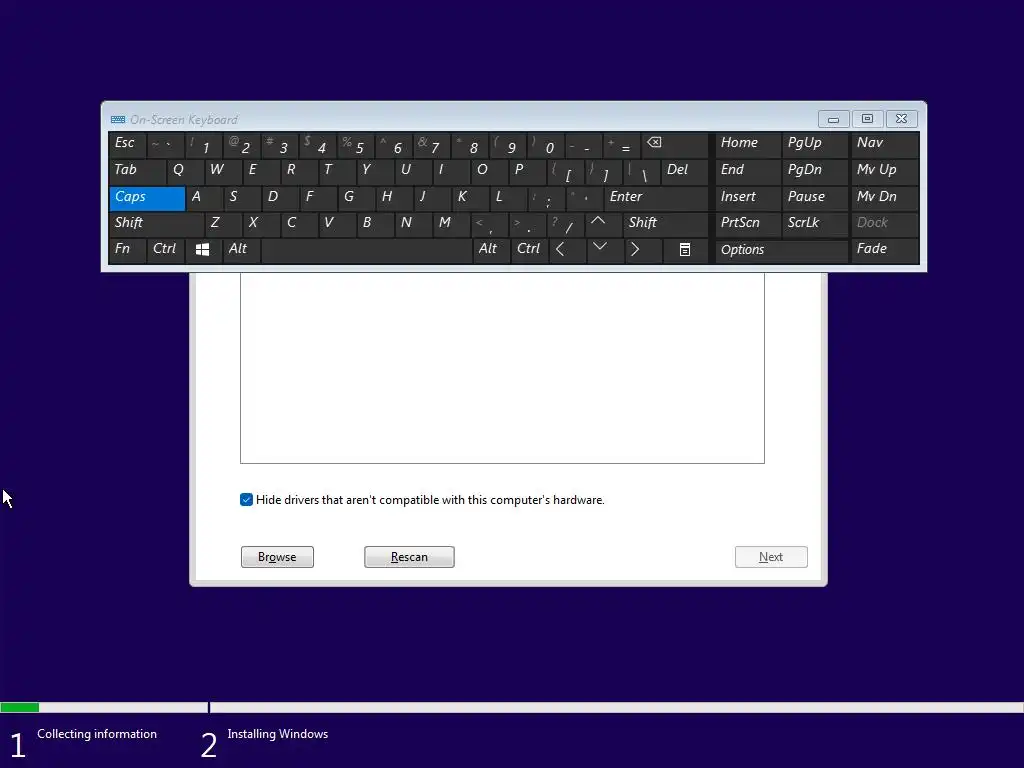Click the P key
The image size is (1024, 768).
click(x=526, y=171)
